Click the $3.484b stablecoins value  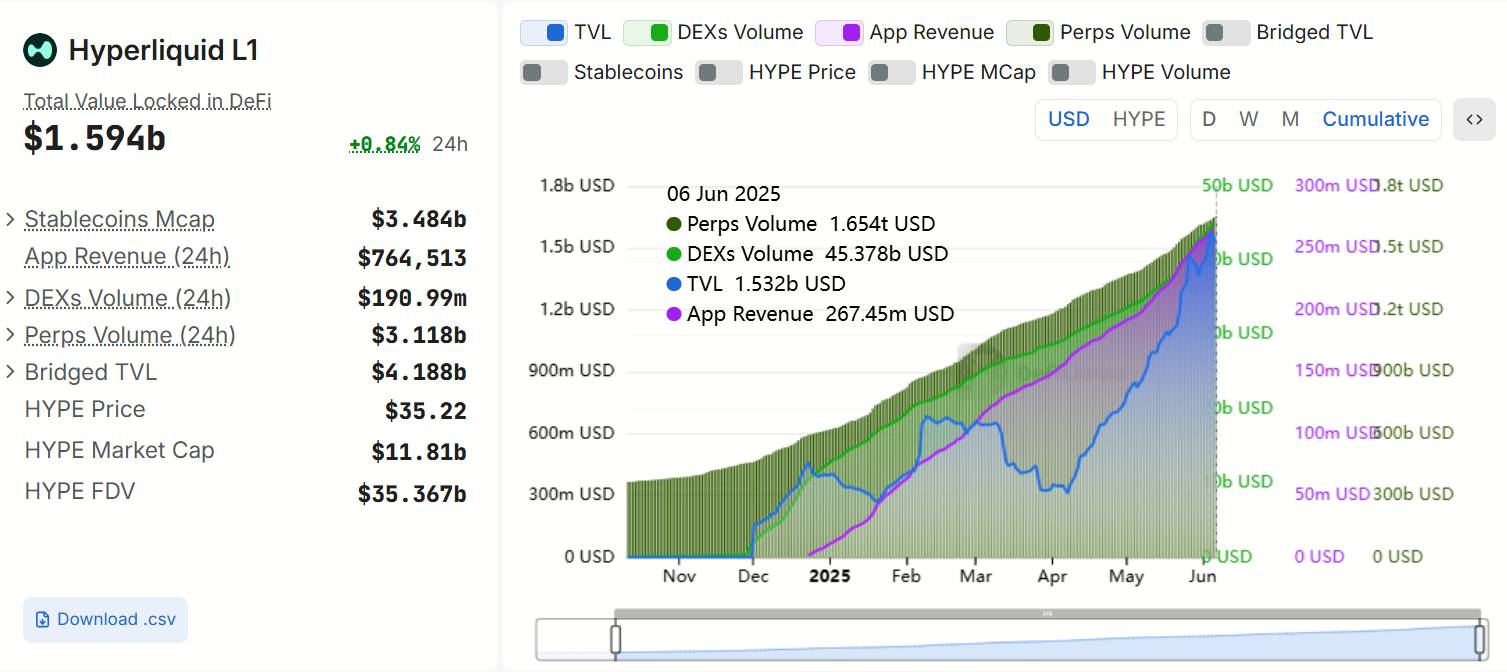tap(419, 220)
